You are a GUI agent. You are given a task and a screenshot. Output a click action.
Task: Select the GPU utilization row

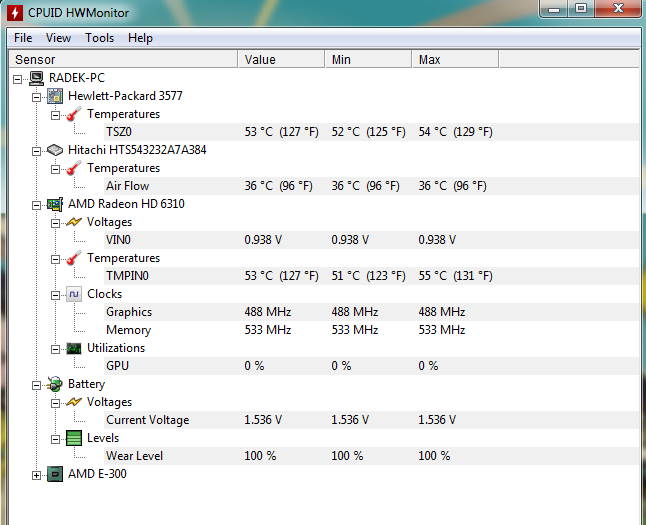pos(371,366)
